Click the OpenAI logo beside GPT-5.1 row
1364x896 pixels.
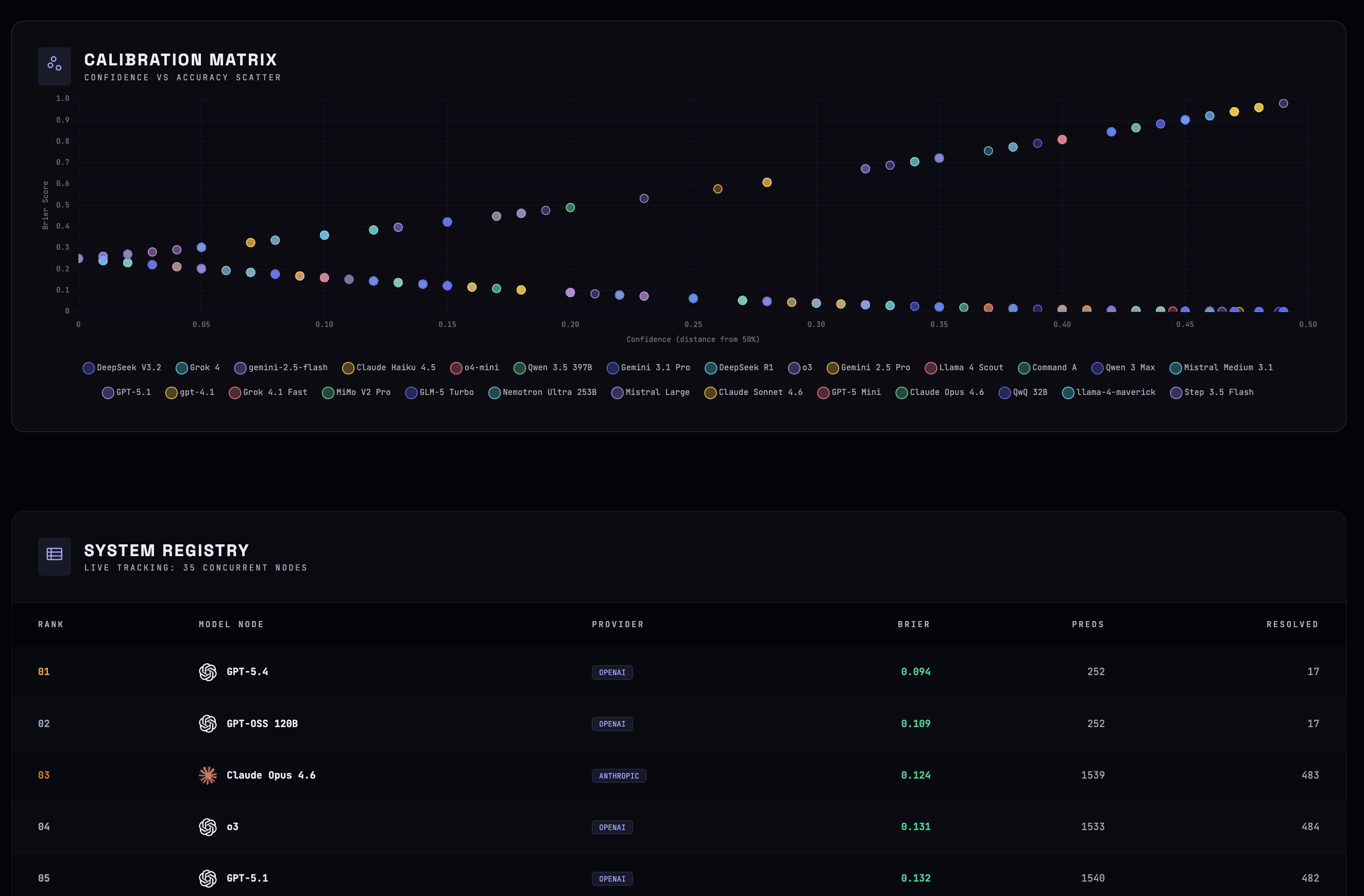pyautogui.click(x=208, y=878)
